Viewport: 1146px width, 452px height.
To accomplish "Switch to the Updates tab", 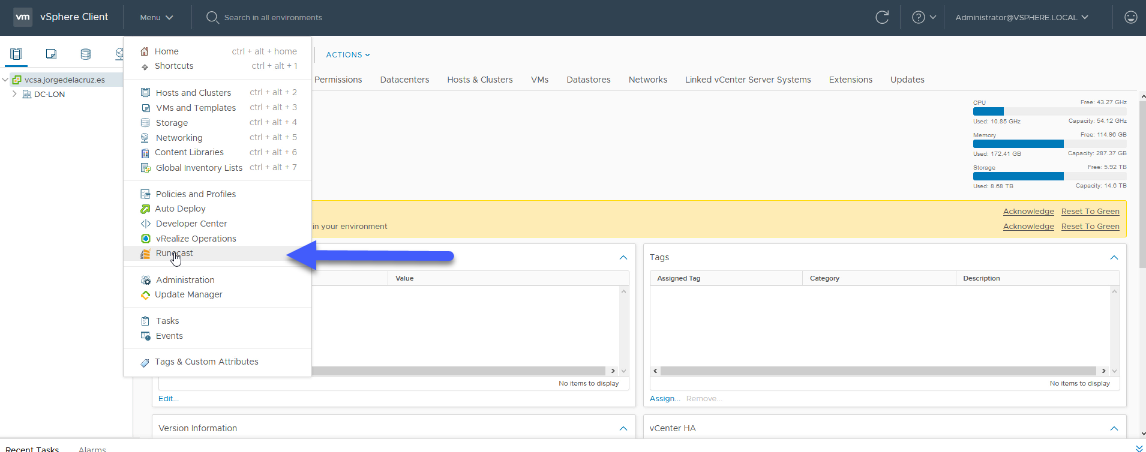I will [907, 80].
